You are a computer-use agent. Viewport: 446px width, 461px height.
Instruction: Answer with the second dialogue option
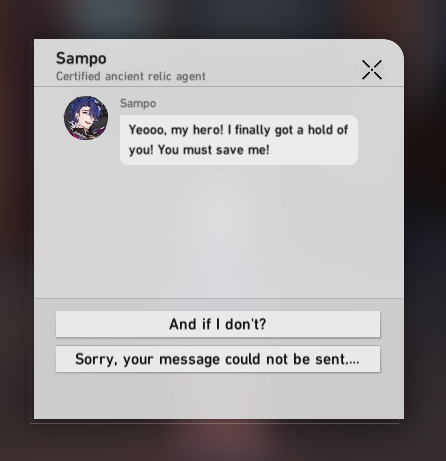pyautogui.click(x=218, y=359)
